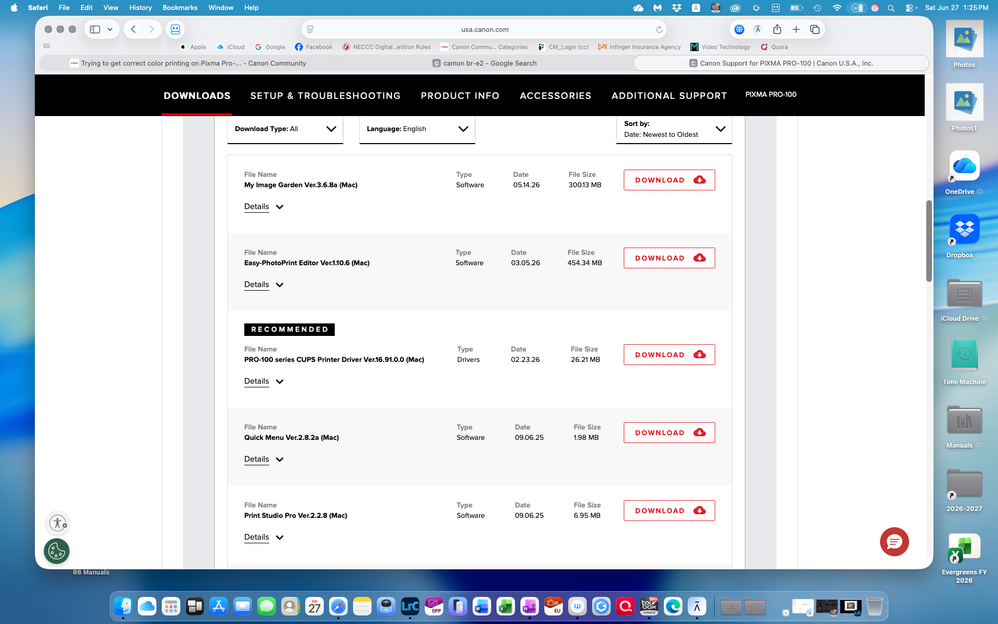This screenshot has width=998, height=624.
Task: Open the Evergreens FY 2026 desktop file
Action: tap(964, 558)
